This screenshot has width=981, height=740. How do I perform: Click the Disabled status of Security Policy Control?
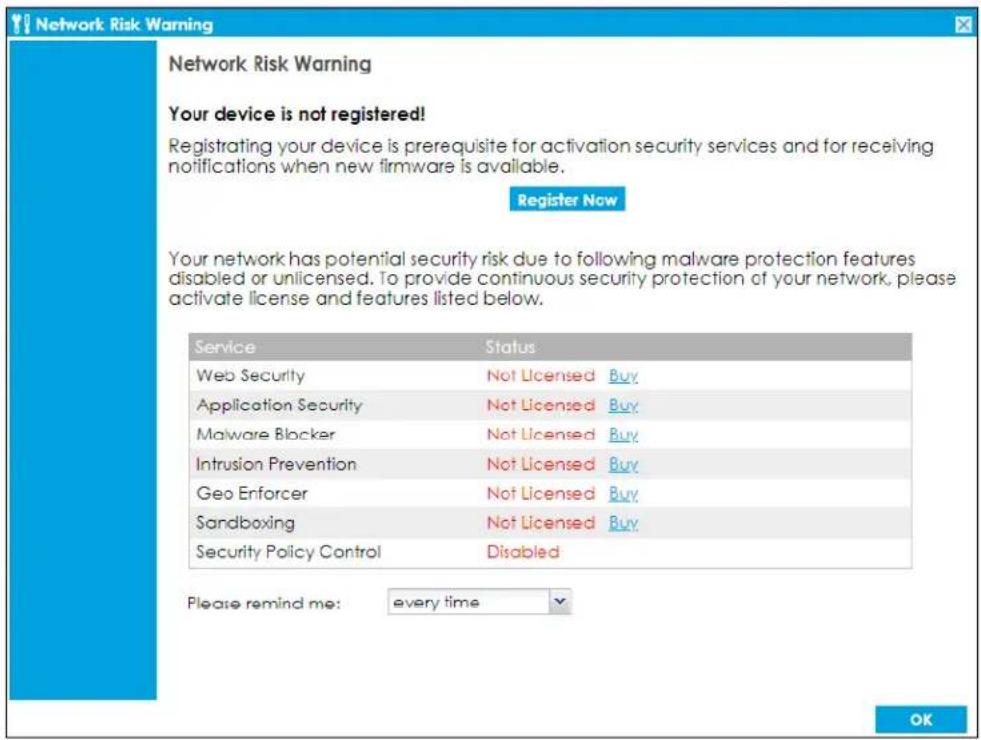pyautogui.click(x=523, y=552)
